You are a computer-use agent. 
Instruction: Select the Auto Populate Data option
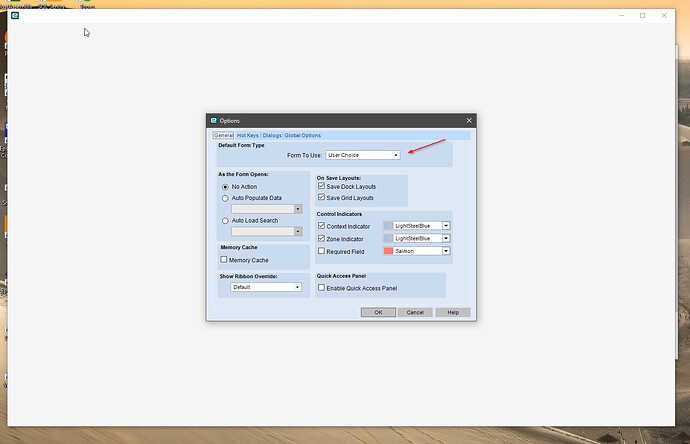tap(225, 198)
